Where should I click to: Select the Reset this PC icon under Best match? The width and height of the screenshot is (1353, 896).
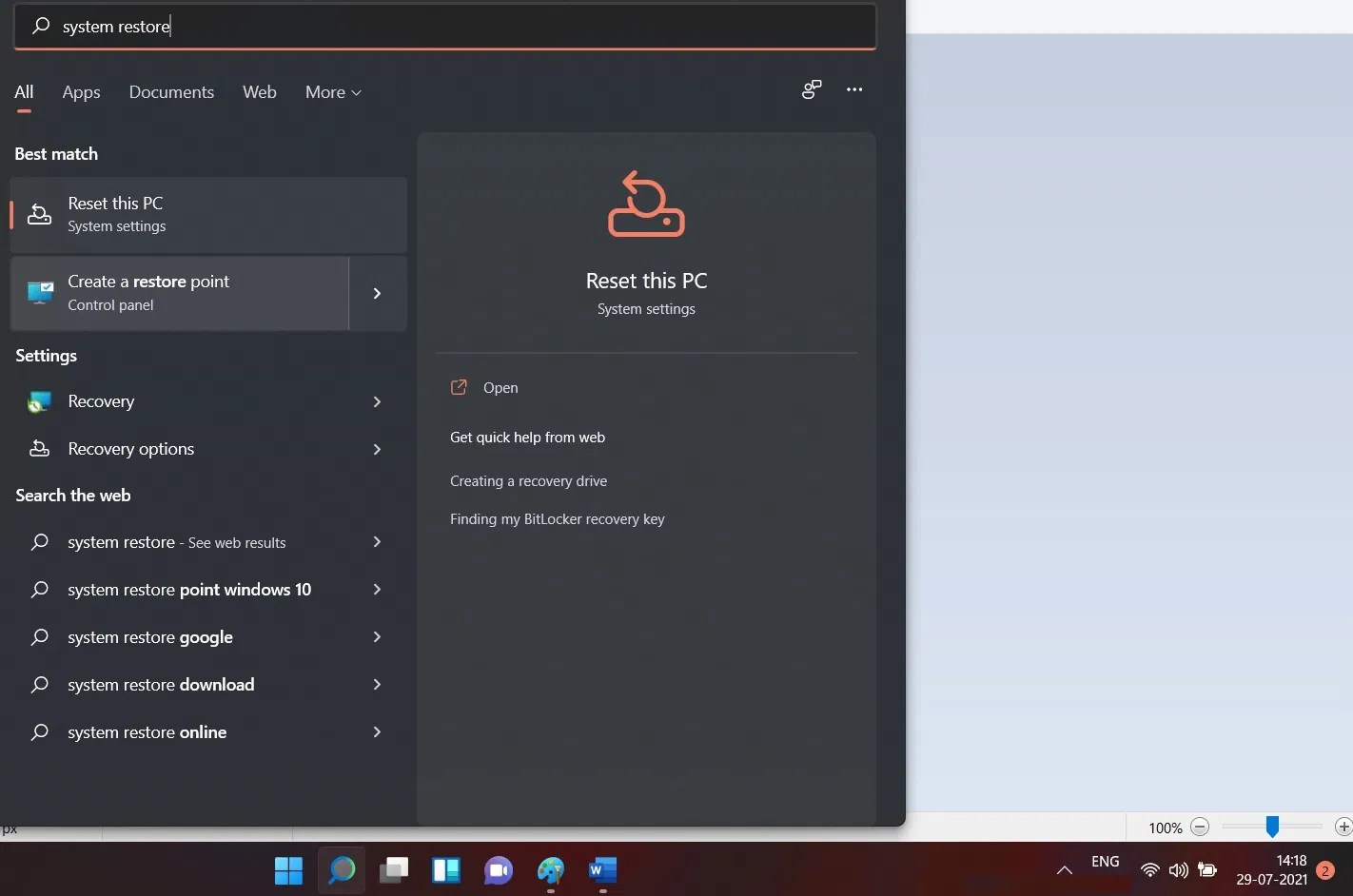click(x=39, y=214)
